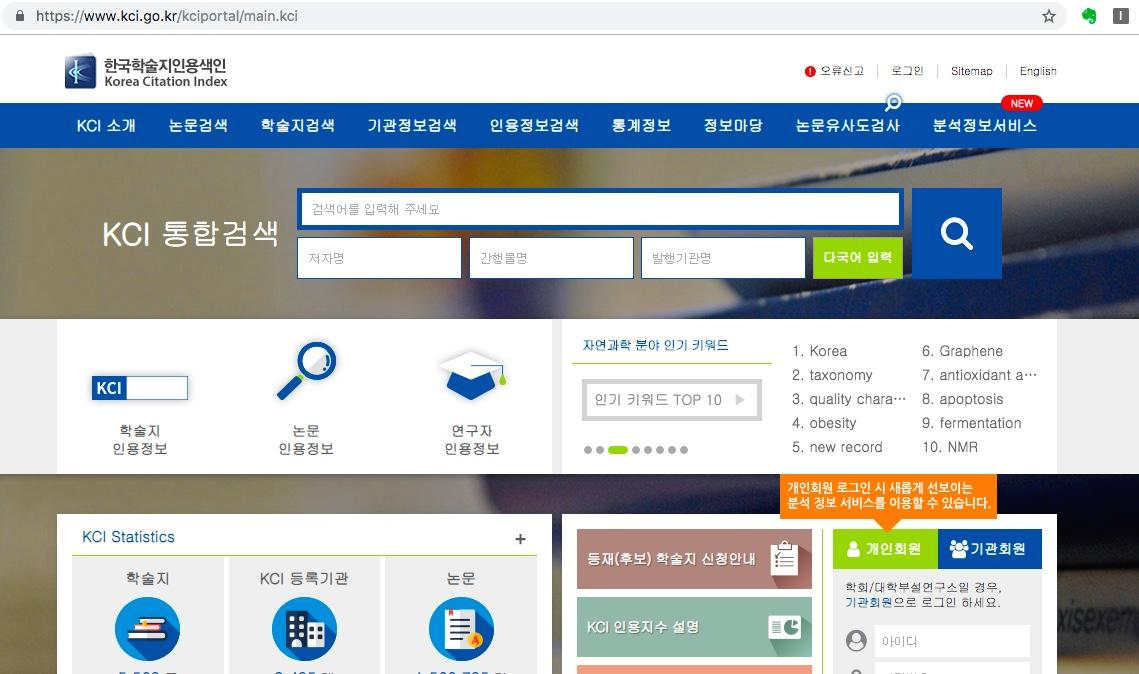Open the Sitemap link
This screenshot has width=1139, height=674.
[971, 71]
